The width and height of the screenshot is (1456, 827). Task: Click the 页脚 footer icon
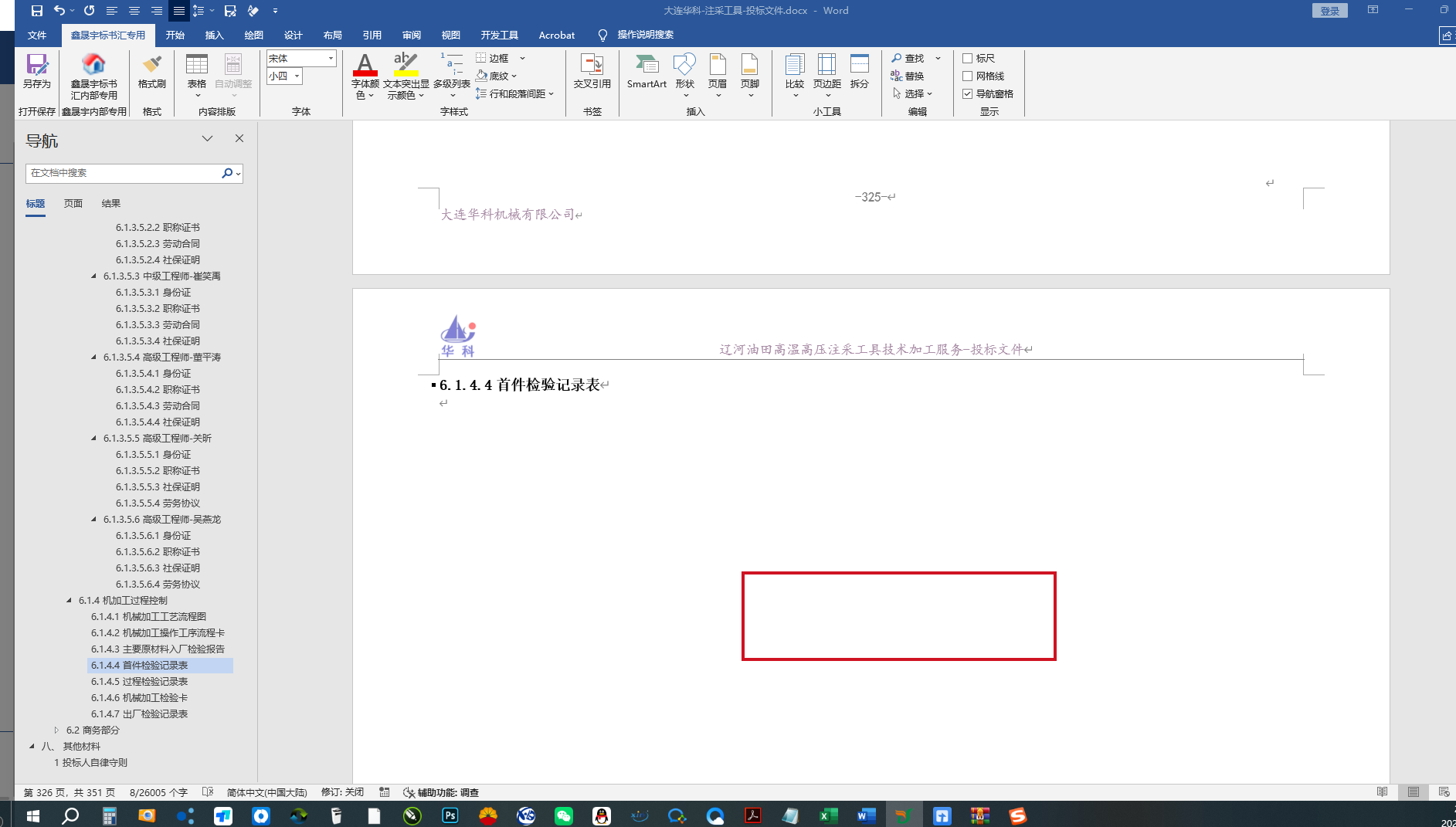tap(750, 75)
